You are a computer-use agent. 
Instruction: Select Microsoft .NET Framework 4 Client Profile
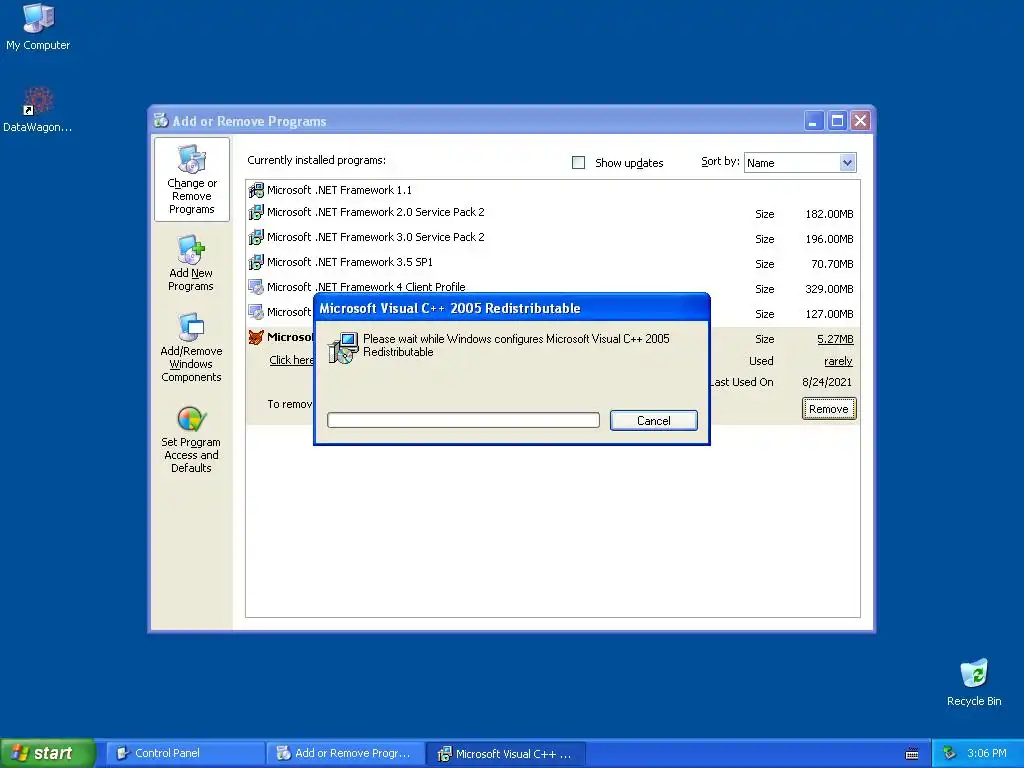(366, 287)
